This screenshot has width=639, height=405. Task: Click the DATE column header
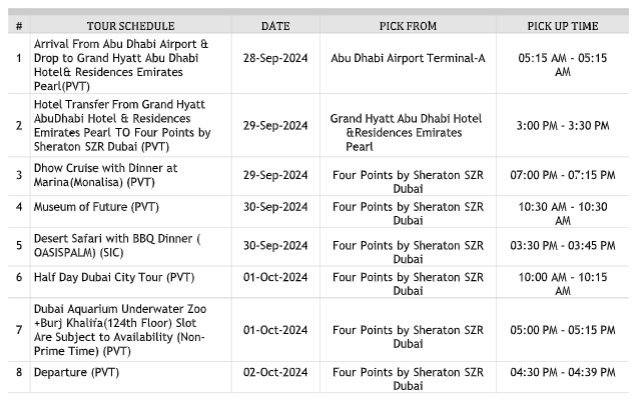coord(275,26)
